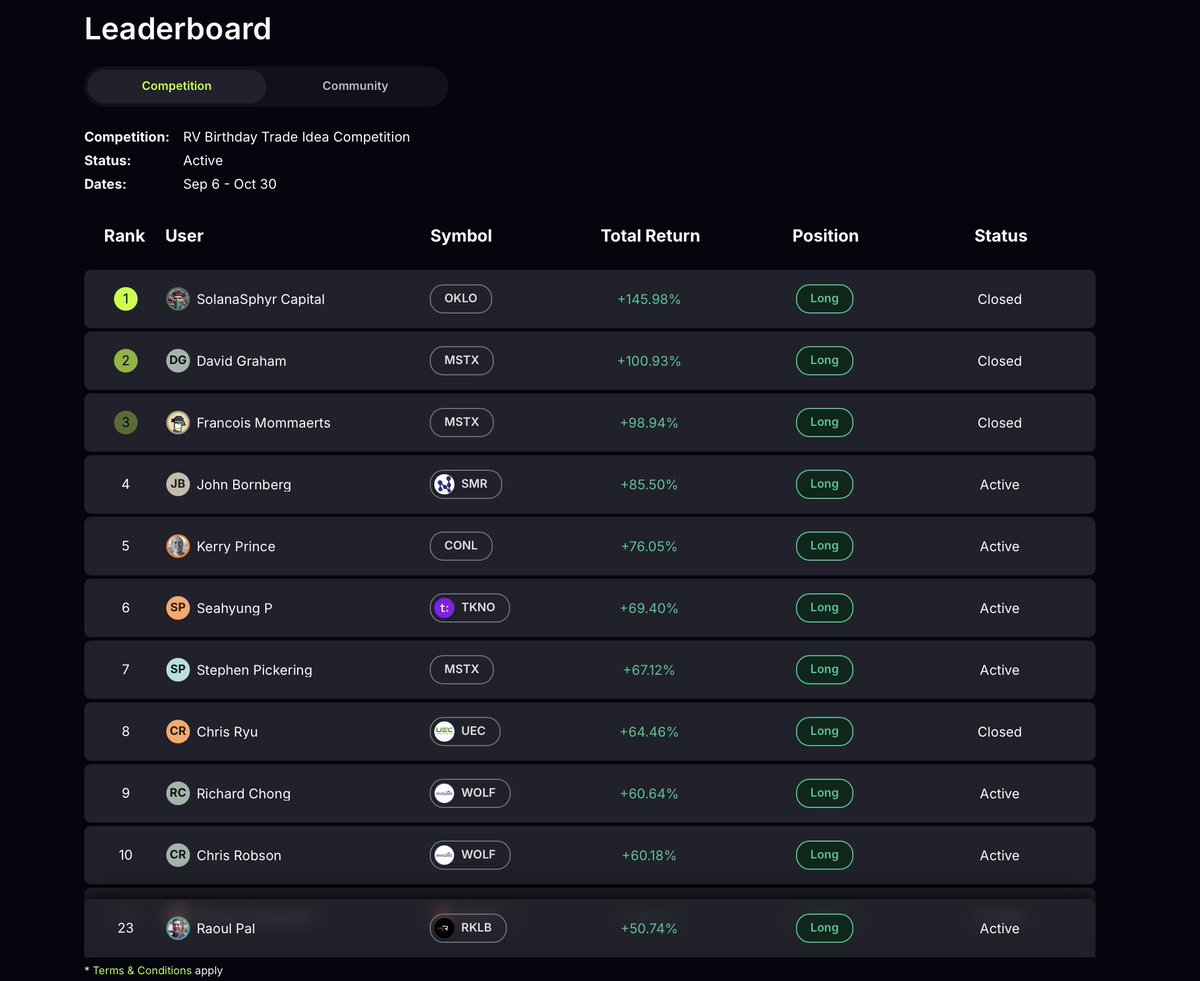Click the +85.50% total return value
1200x981 pixels.
click(649, 485)
